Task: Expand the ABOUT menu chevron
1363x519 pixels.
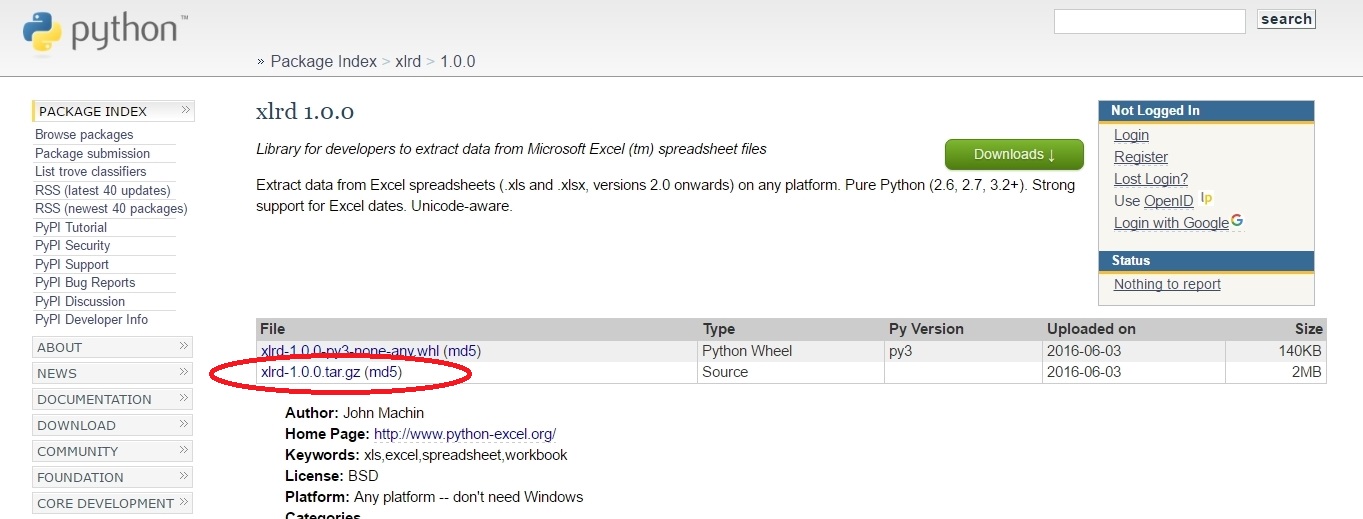Action: [x=184, y=346]
